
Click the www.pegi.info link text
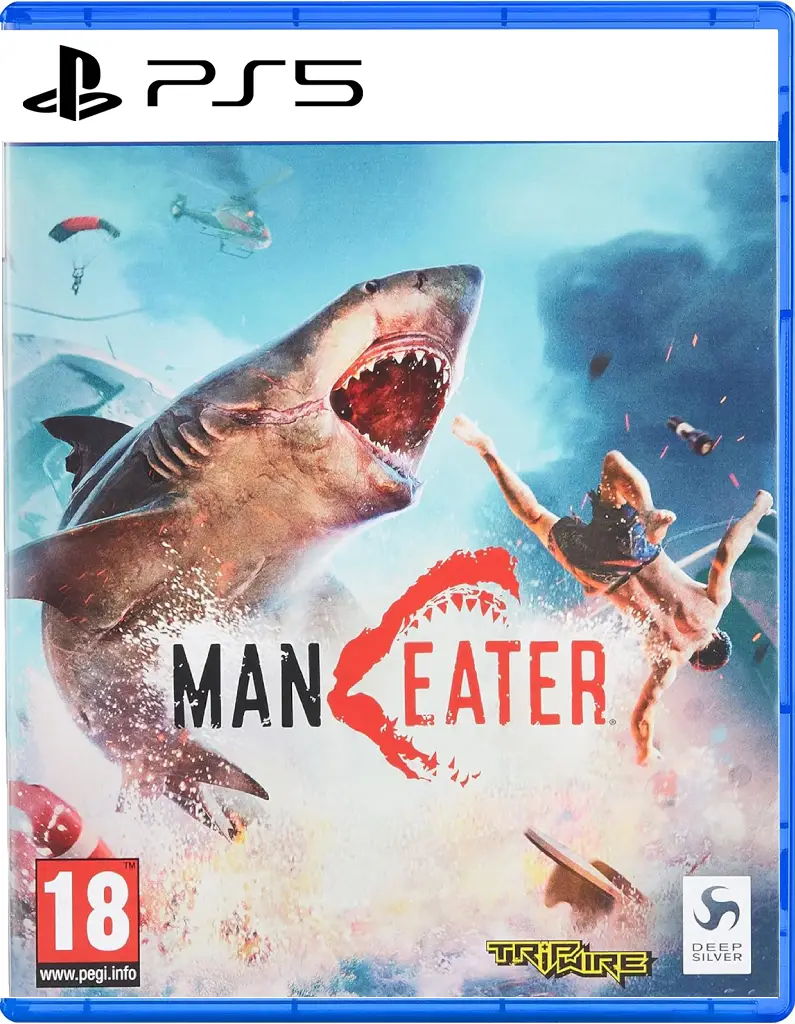coord(88,975)
